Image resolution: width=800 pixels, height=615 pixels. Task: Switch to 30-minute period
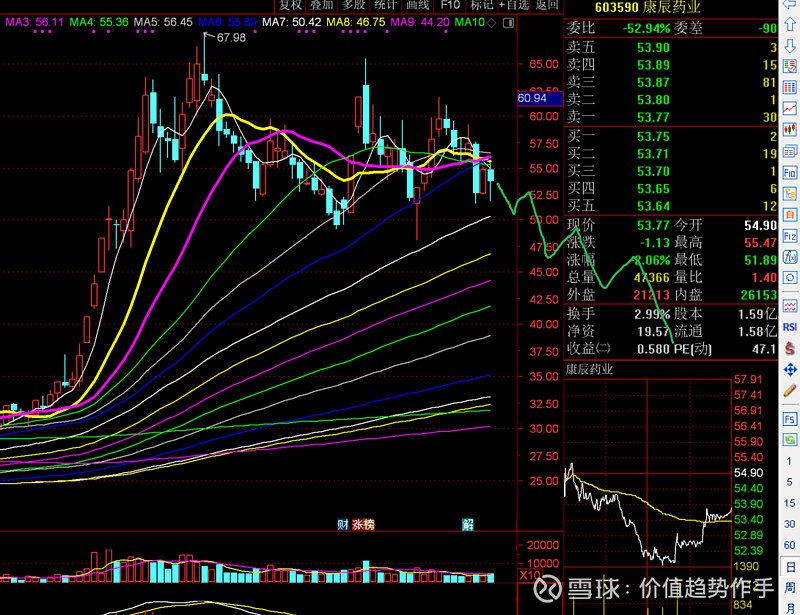789,524
